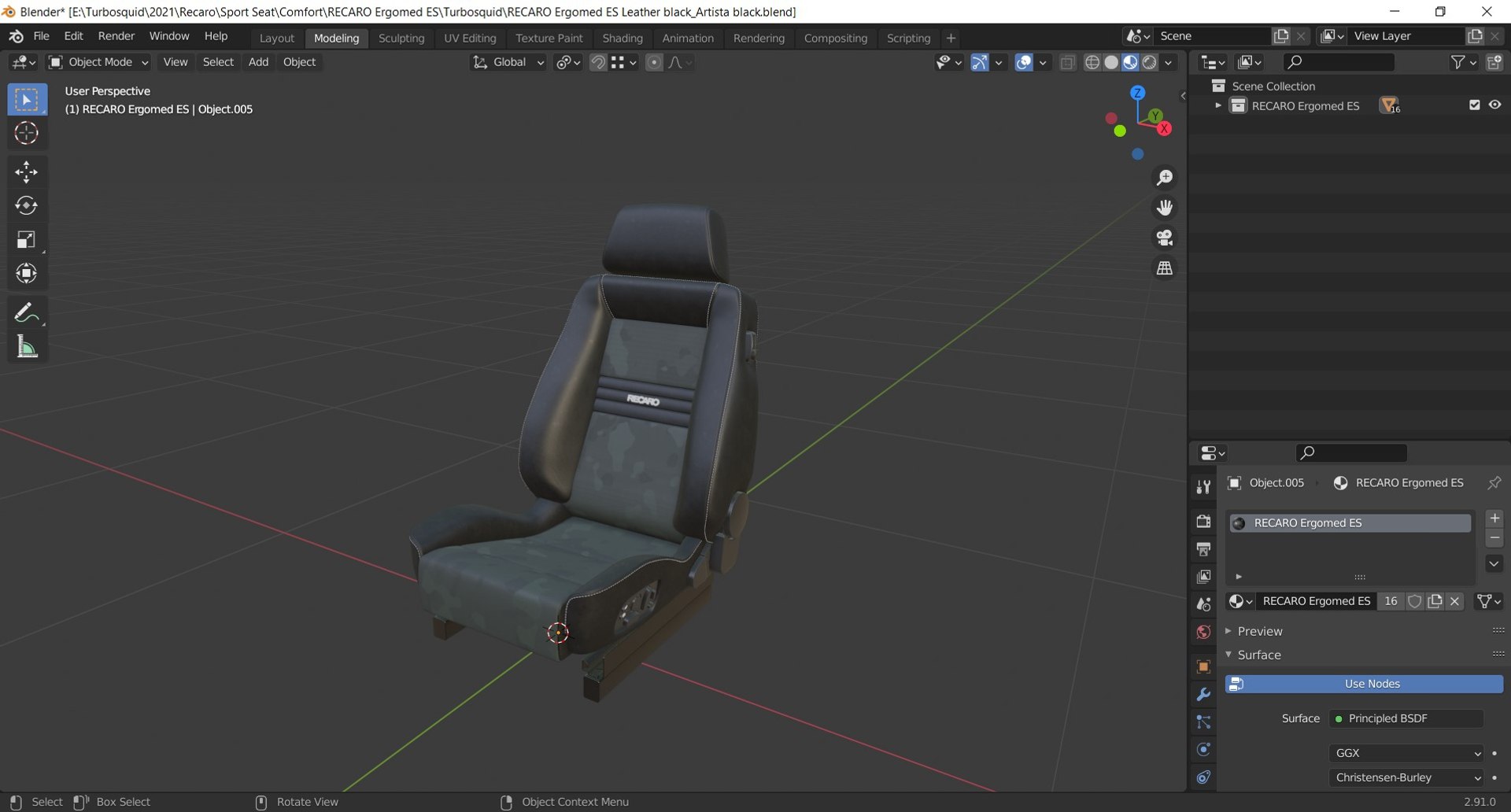Viewport: 1511px width, 812px height.
Task: Switch to the UV Editing workspace tab
Action: pos(470,38)
